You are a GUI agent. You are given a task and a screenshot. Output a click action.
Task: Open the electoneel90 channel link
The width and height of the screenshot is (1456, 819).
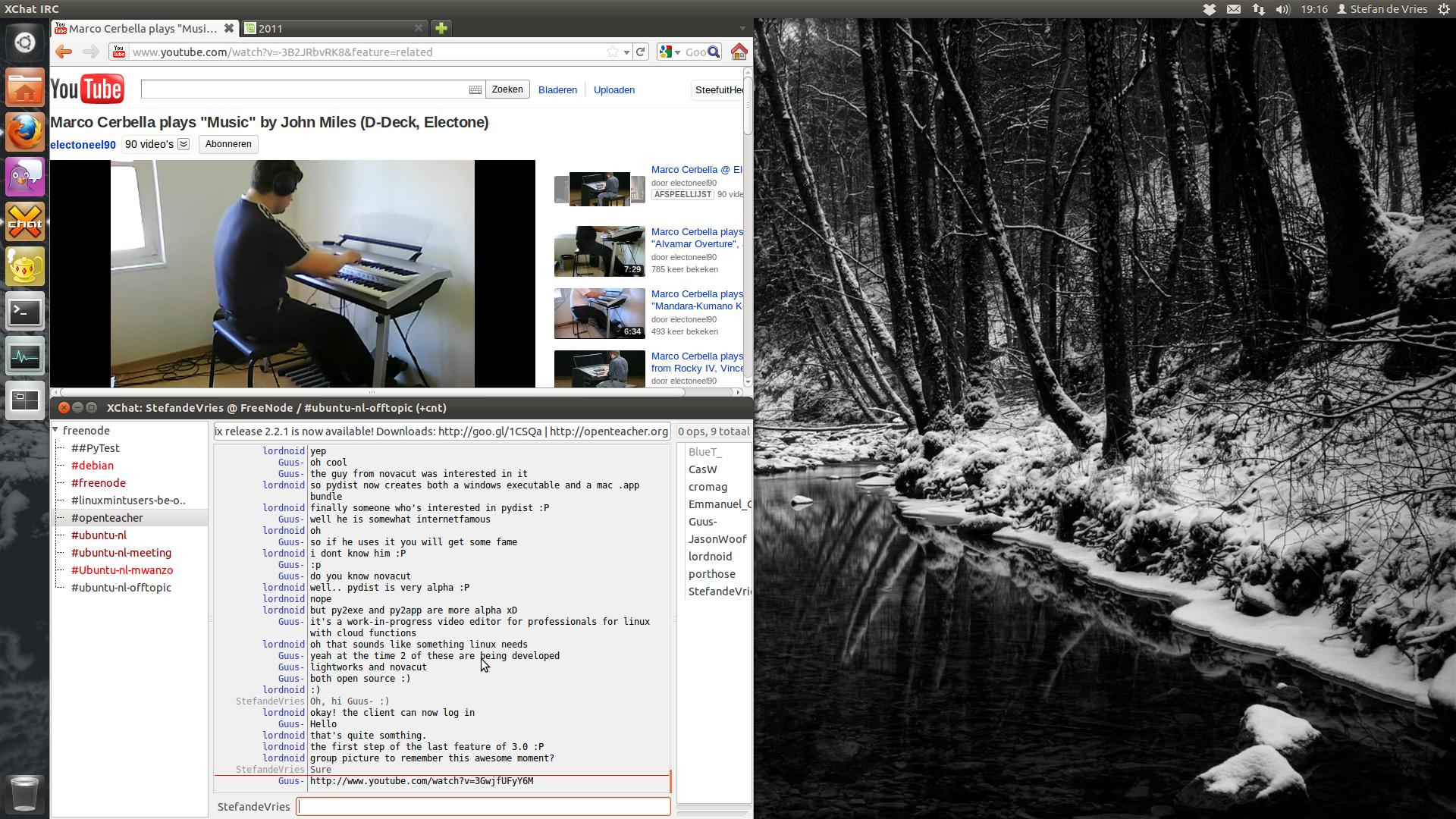pyautogui.click(x=83, y=145)
